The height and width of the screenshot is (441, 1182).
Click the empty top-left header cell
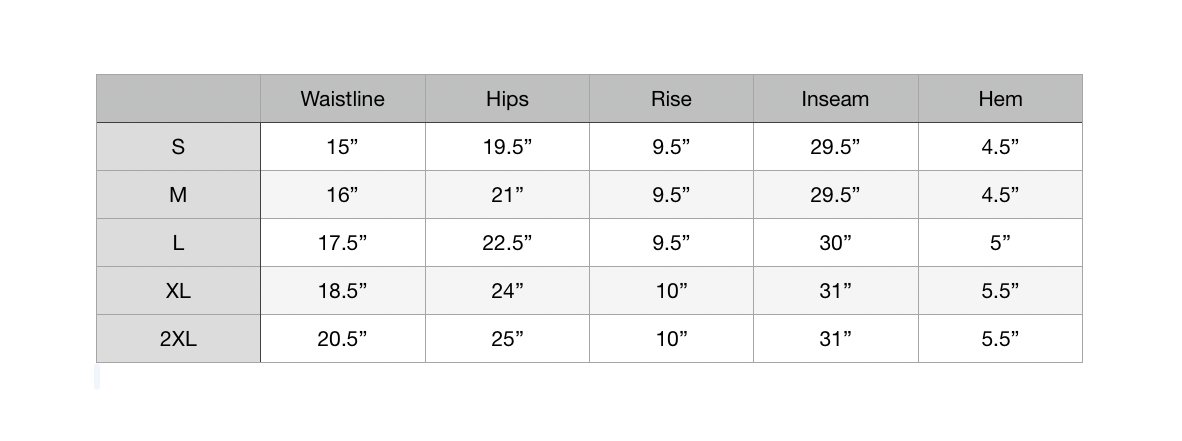point(178,99)
